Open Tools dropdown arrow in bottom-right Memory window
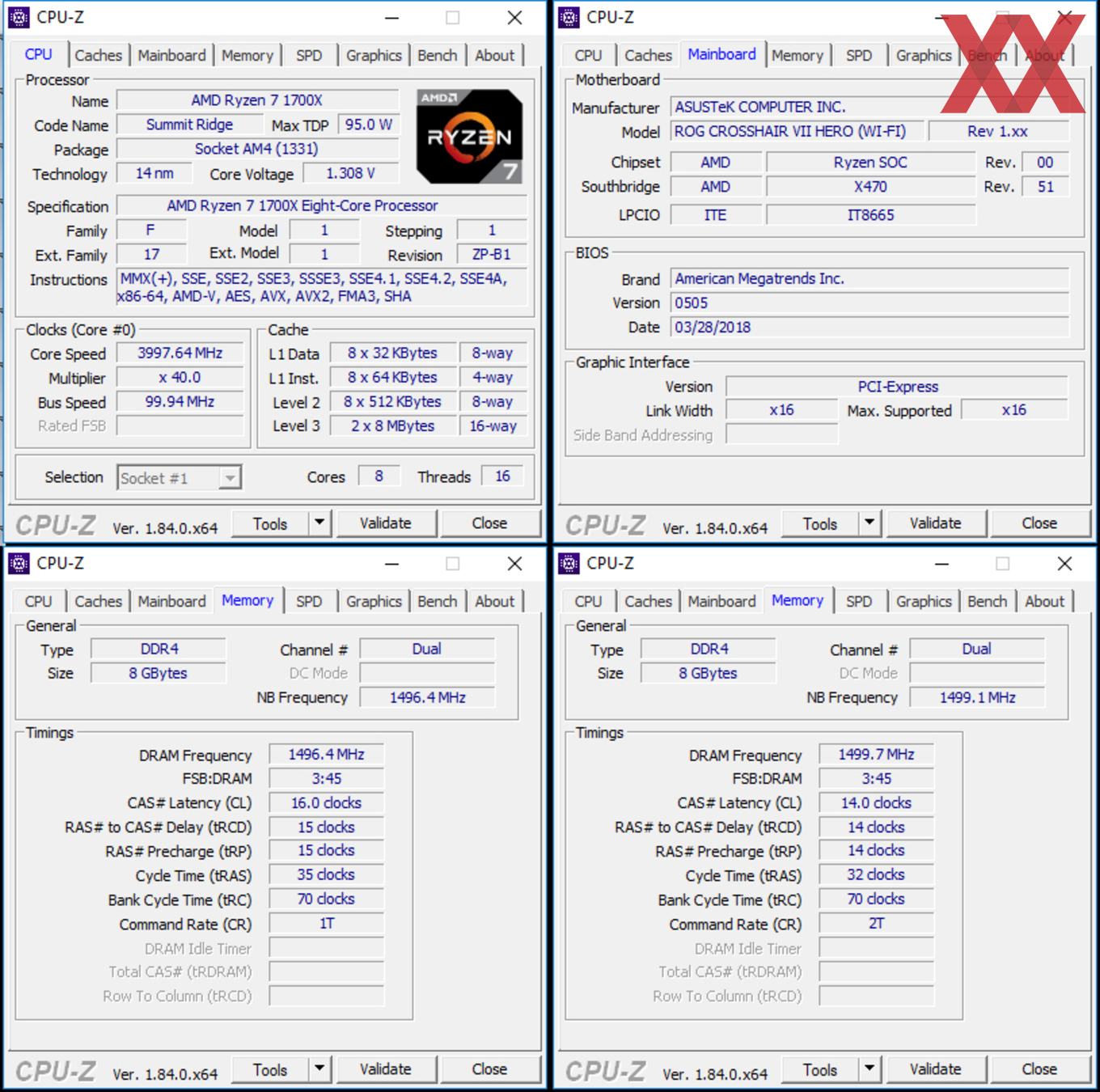This screenshot has height=1092, width=1100. tap(869, 1069)
